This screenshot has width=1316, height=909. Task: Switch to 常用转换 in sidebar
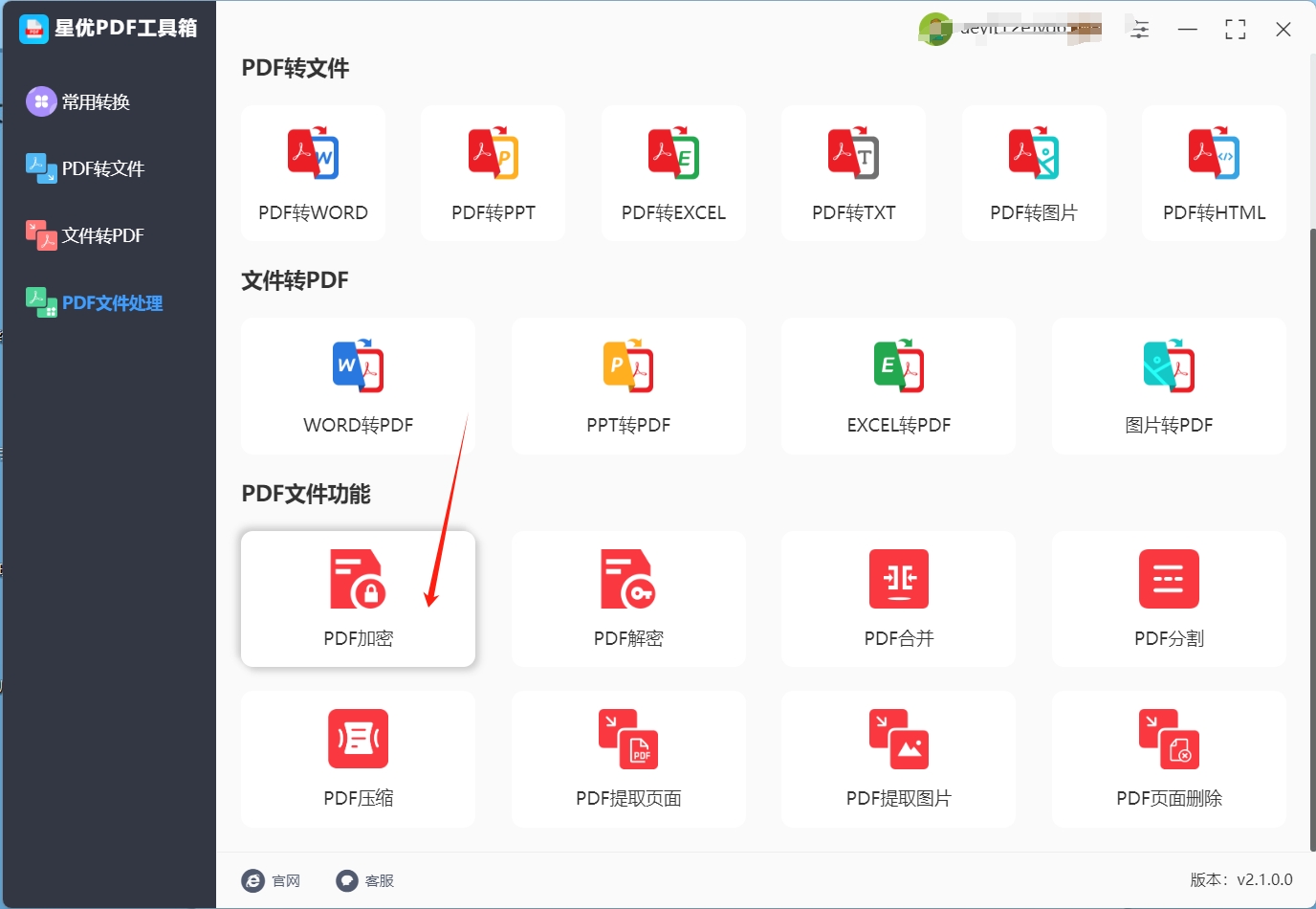78,101
